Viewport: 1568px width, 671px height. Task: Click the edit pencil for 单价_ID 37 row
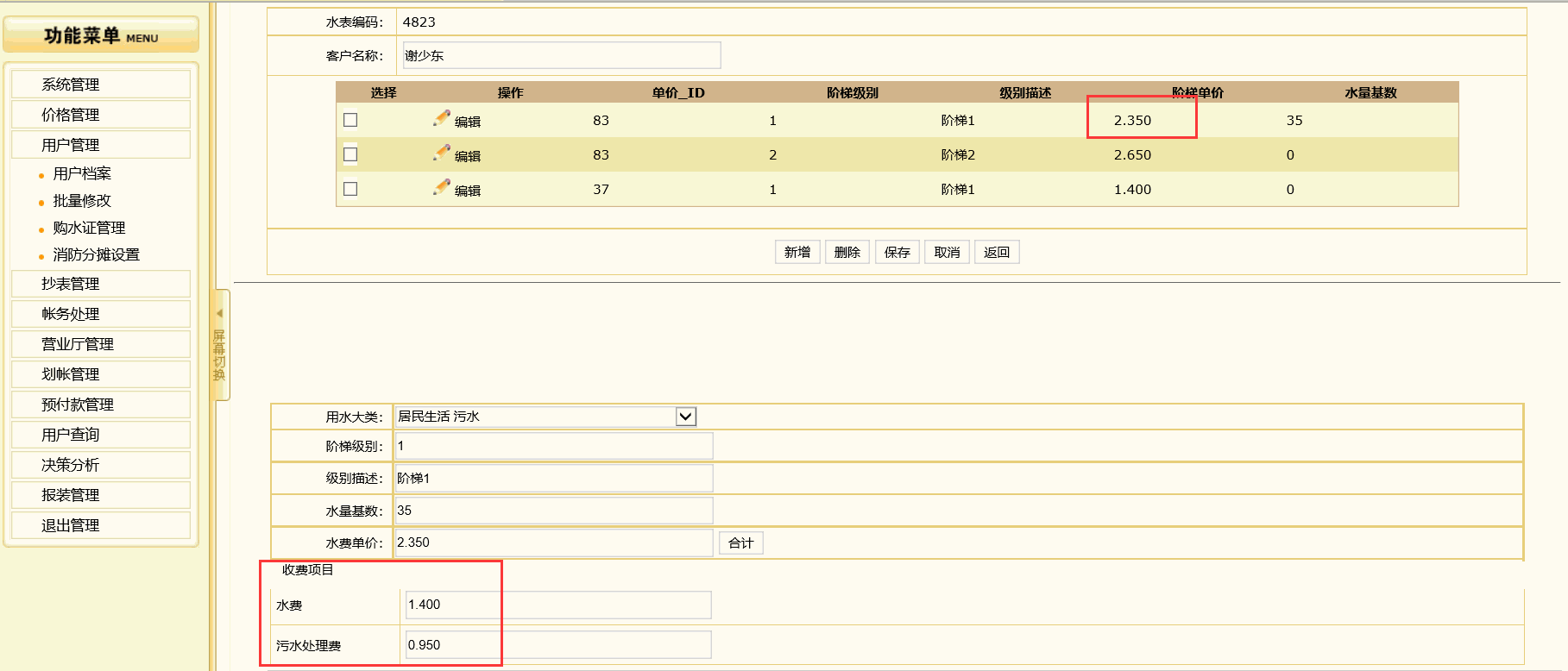[443, 188]
